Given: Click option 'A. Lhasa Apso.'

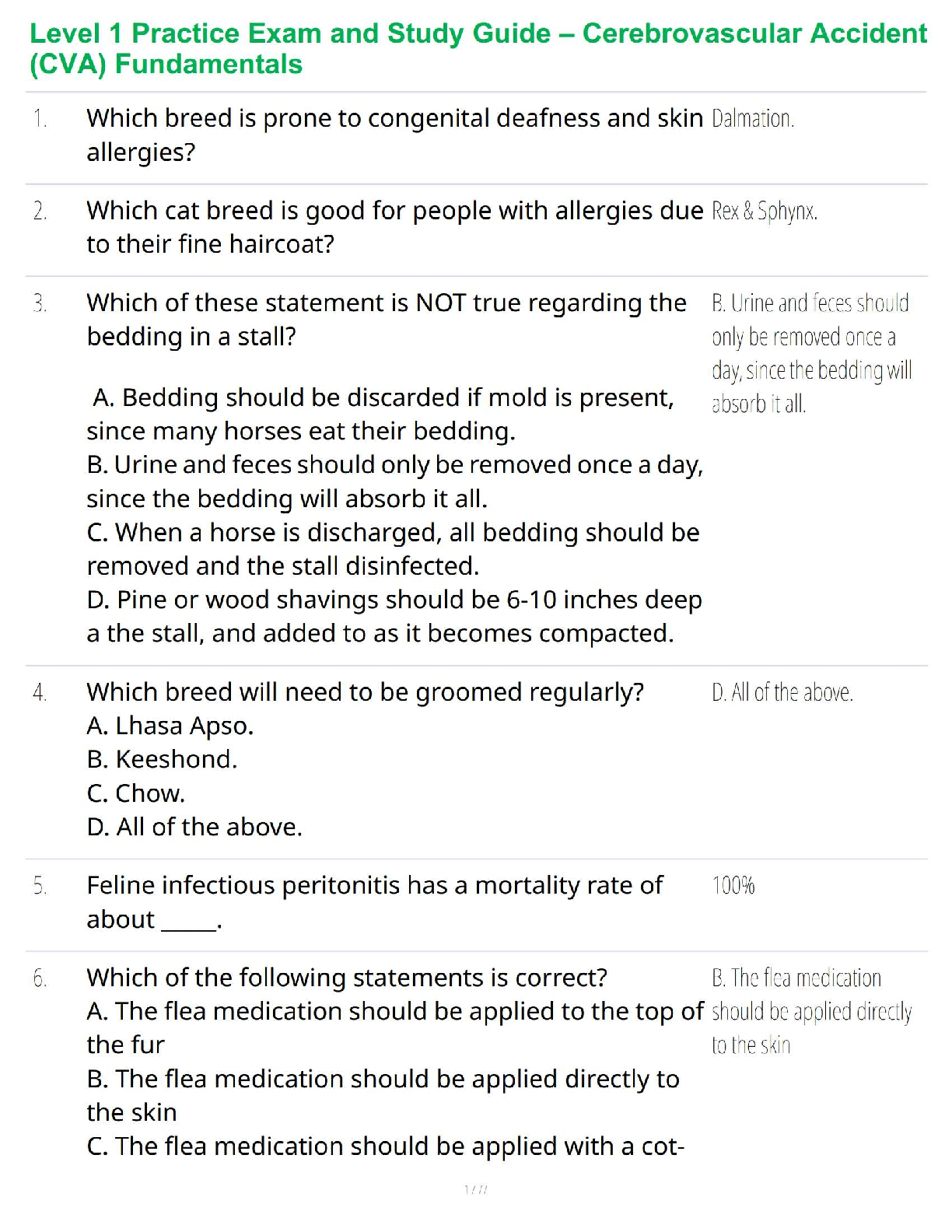Looking at the screenshot, I should click(x=170, y=726).
